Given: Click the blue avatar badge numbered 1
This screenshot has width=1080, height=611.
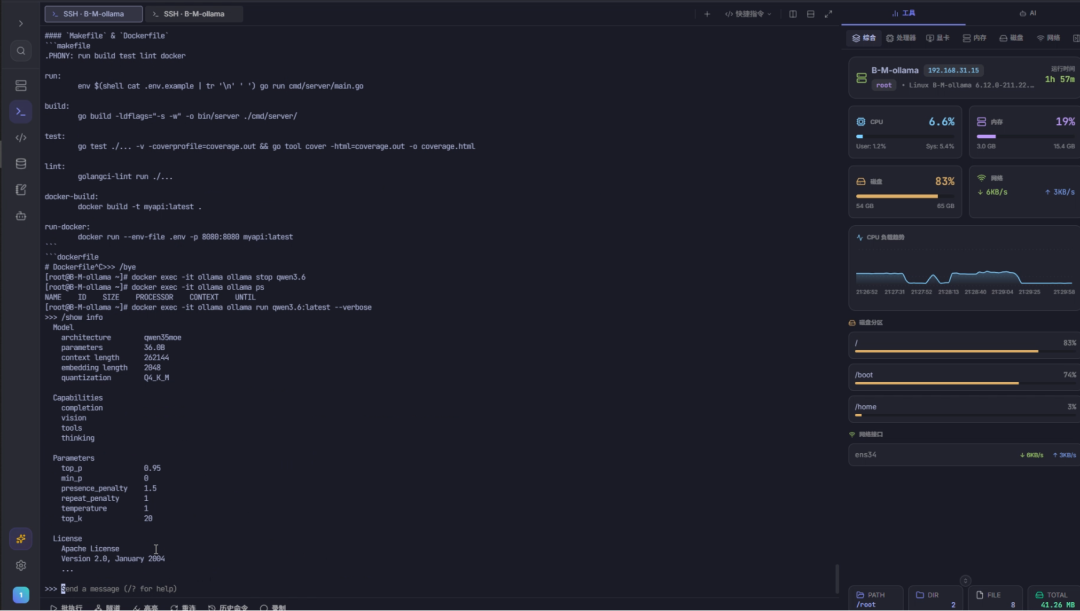Looking at the screenshot, I should [21, 594].
